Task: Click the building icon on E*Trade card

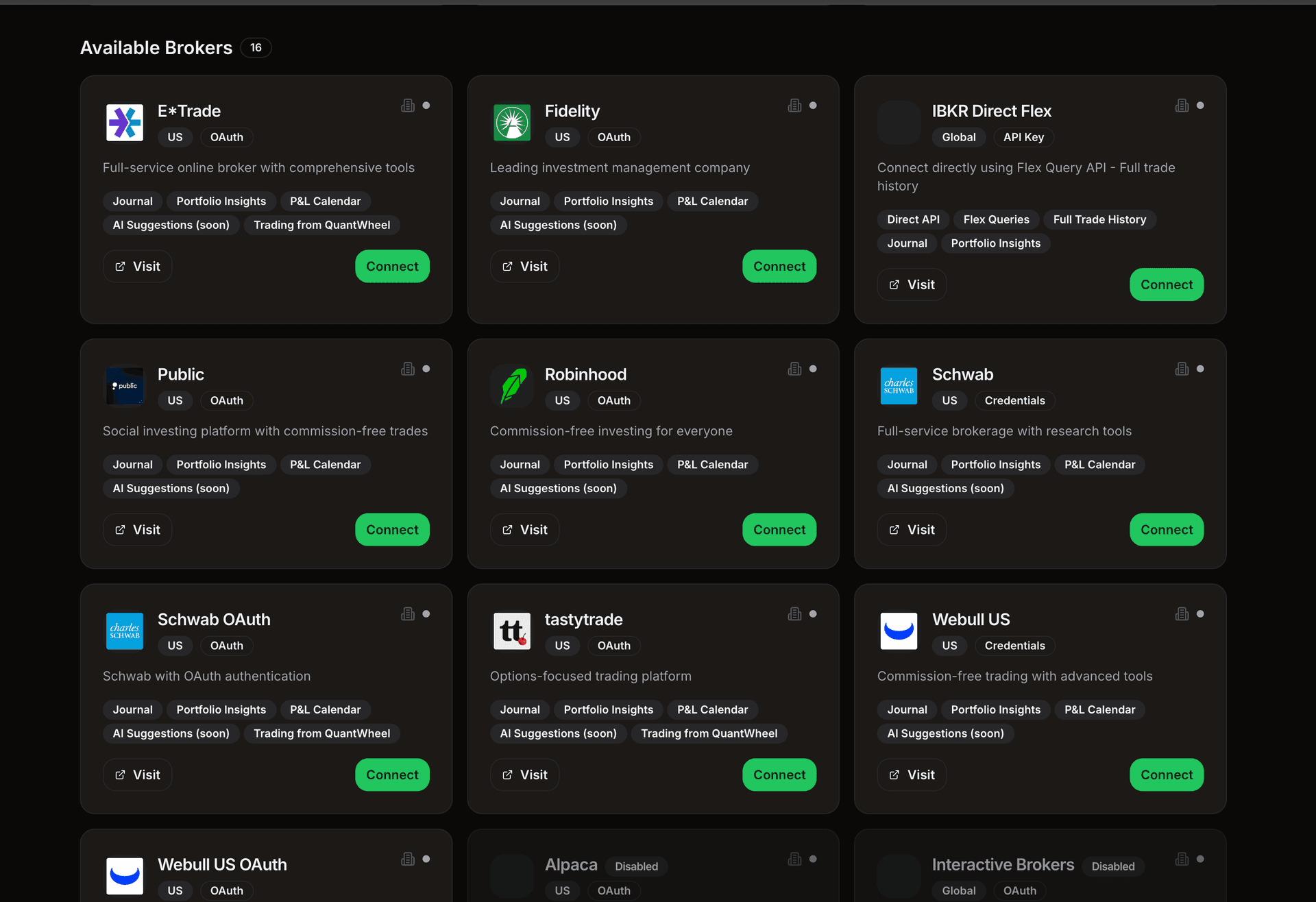Action: [408, 105]
